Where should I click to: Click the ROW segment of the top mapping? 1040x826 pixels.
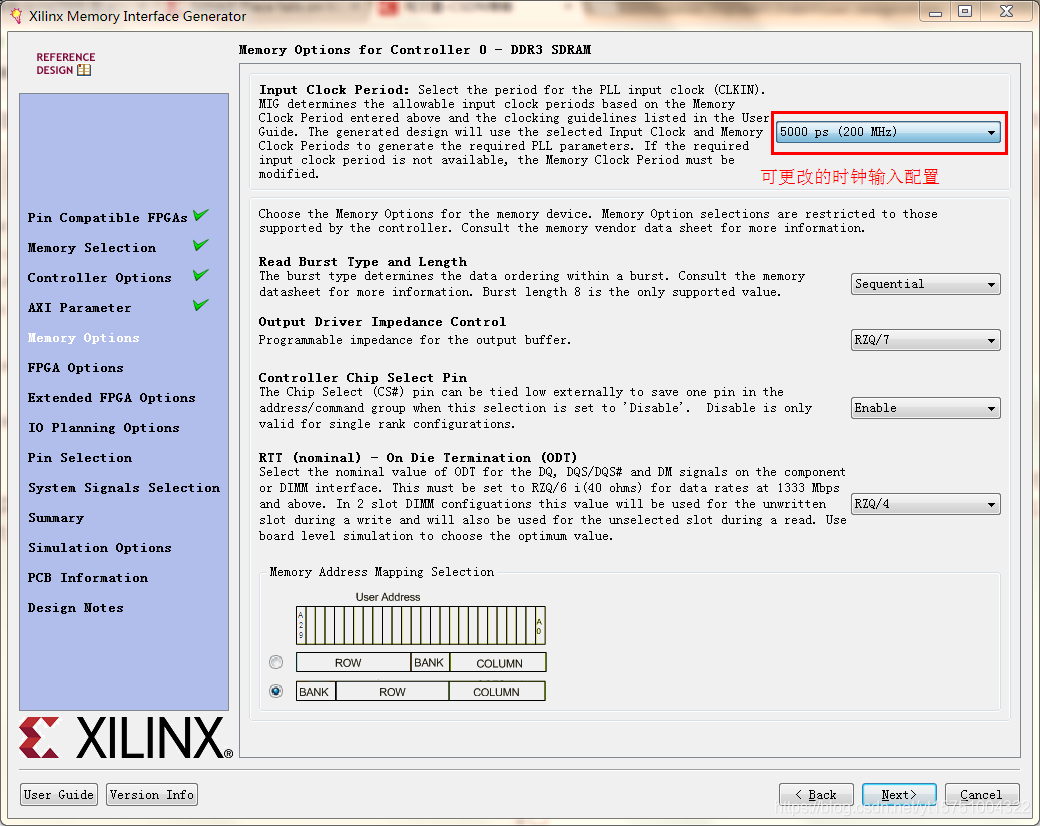pos(353,662)
